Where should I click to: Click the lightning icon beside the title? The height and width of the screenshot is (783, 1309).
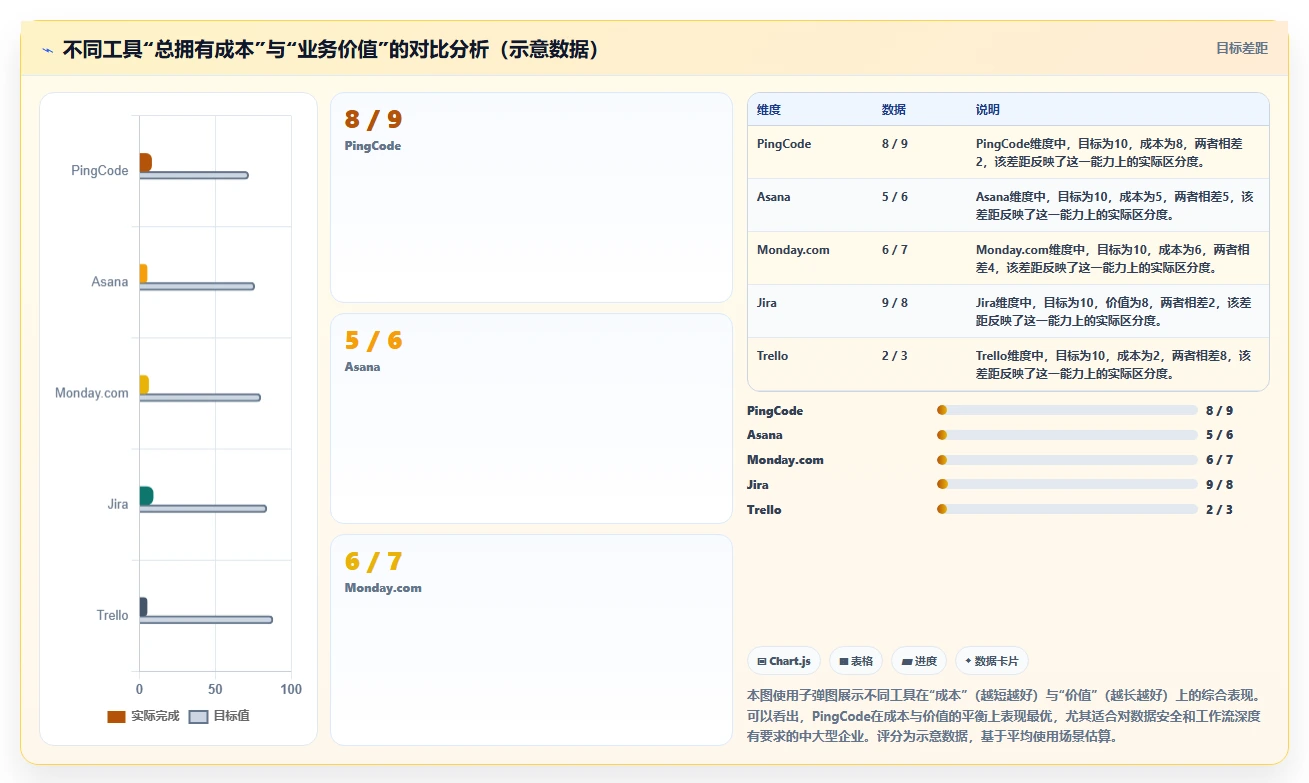coord(48,49)
